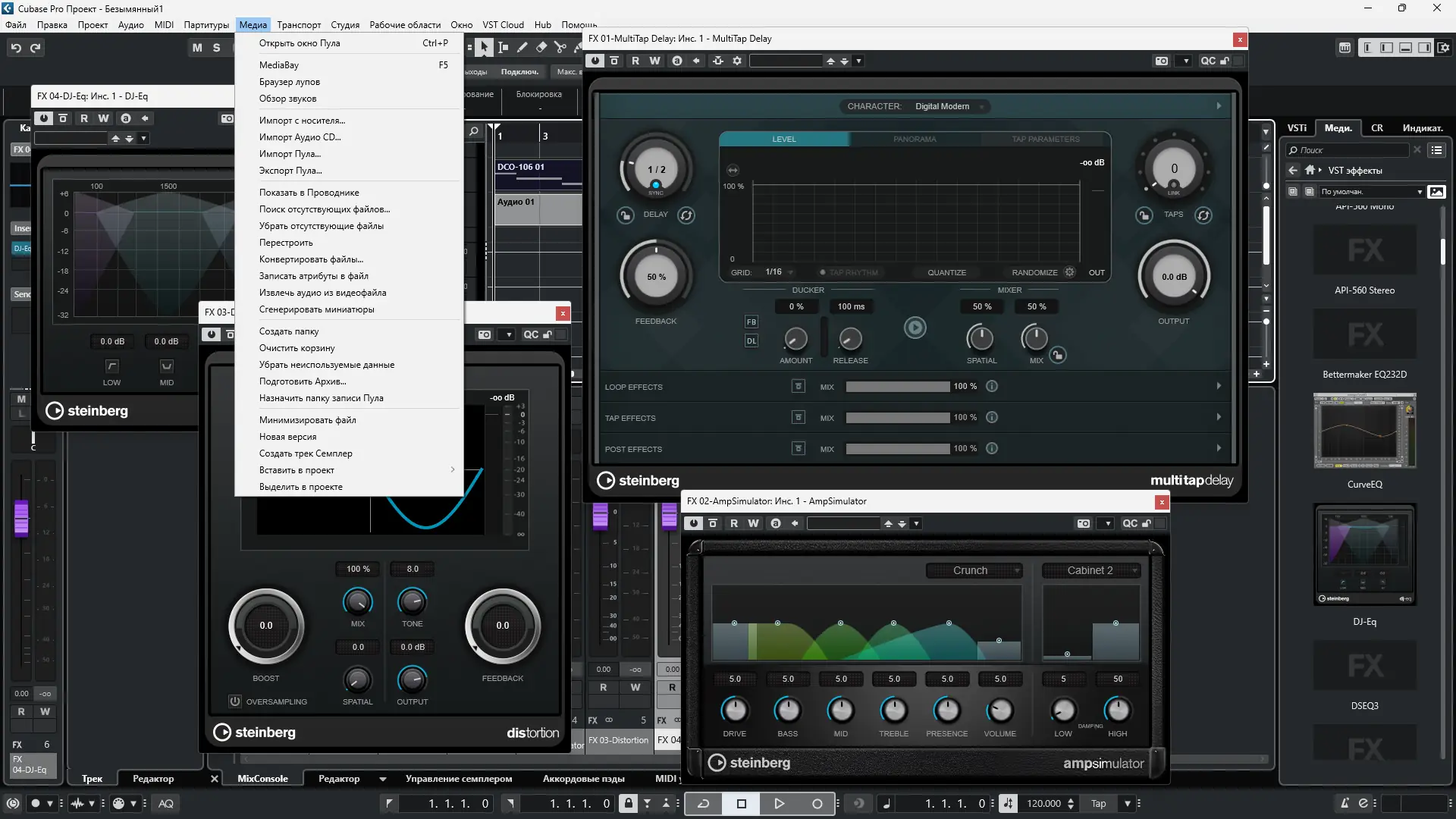1456x819 pixels.
Task: Click the Stop button in transport
Action: click(x=742, y=804)
